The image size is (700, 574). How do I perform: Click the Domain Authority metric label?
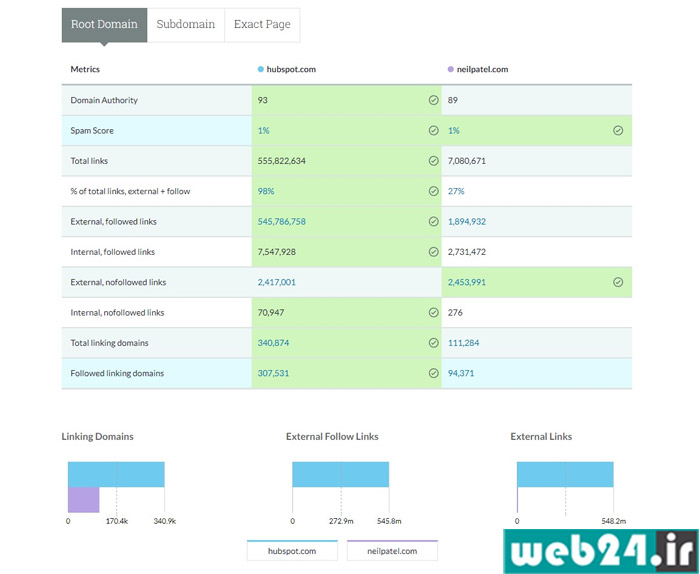[x=104, y=100]
